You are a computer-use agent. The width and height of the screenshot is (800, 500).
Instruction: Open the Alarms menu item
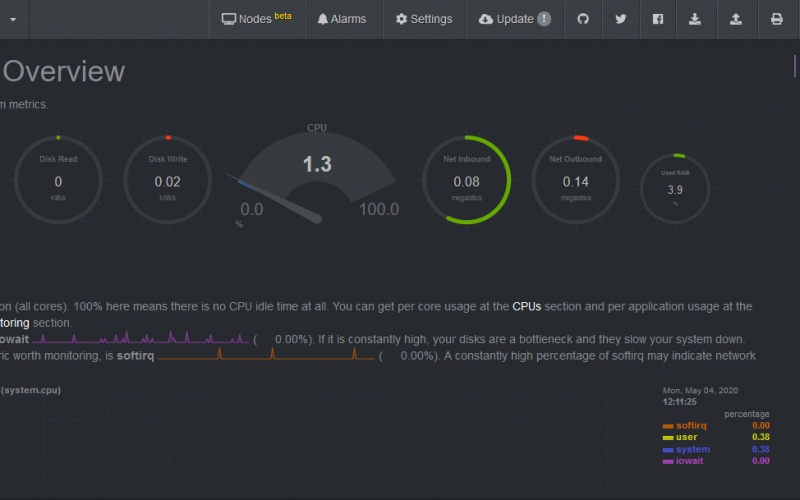pyautogui.click(x=341, y=19)
